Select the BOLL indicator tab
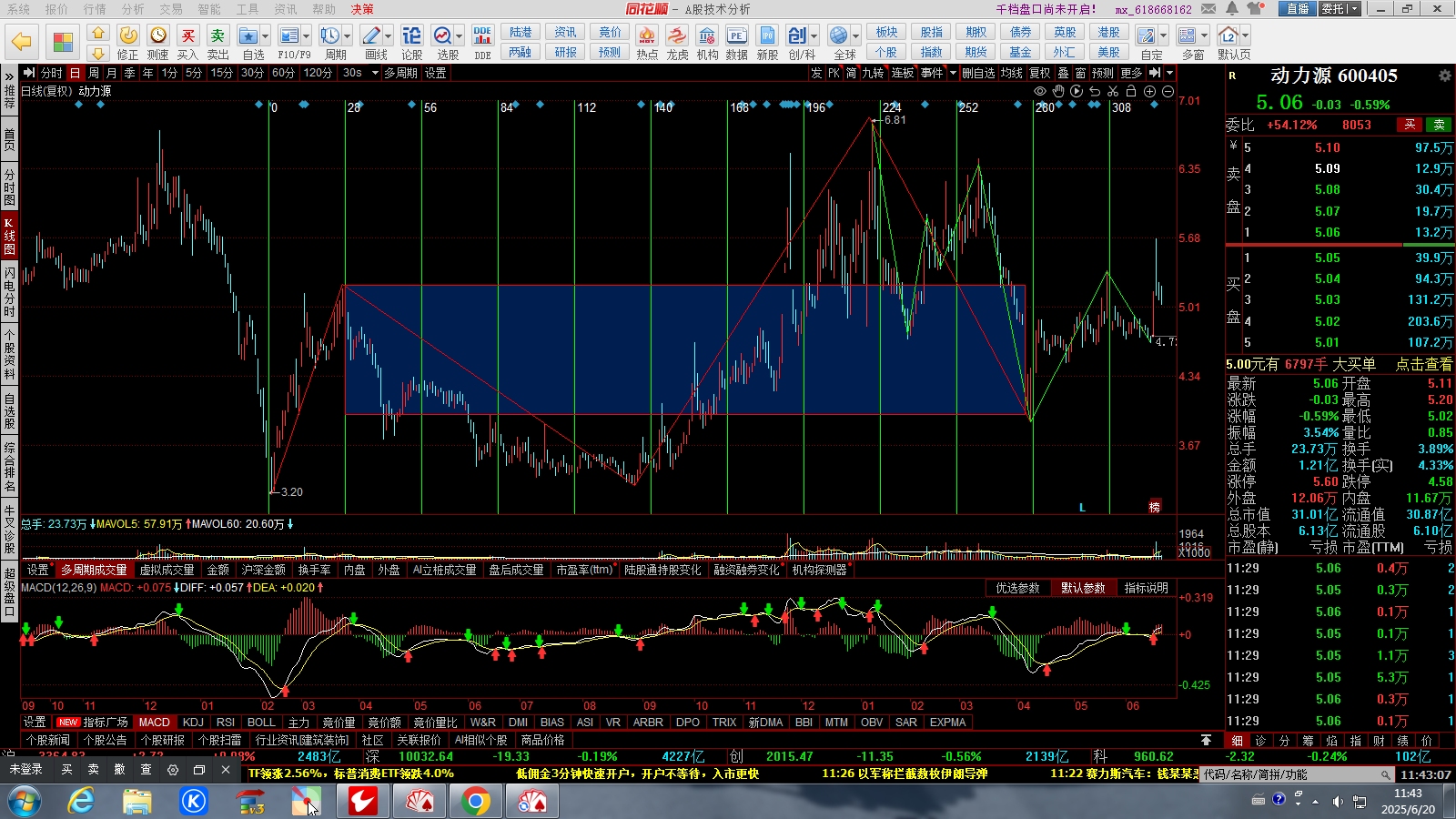Image resolution: width=1456 pixels, height=819 pixels. [261, 722]
